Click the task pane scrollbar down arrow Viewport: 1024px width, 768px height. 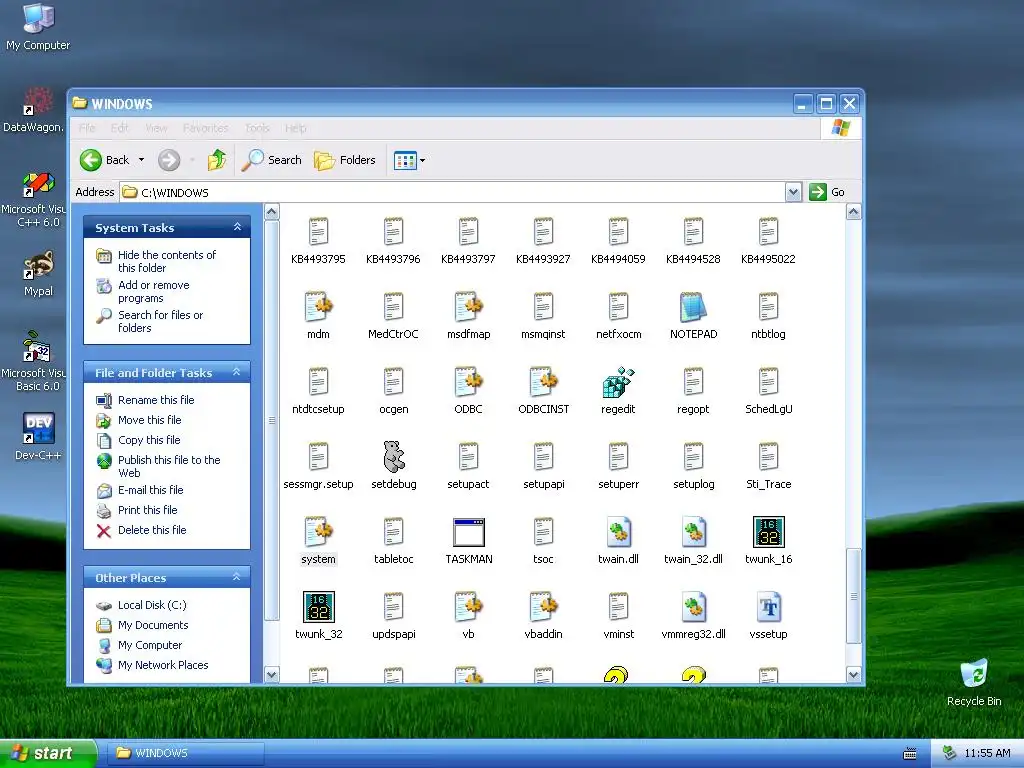click(x=272, y=675)
